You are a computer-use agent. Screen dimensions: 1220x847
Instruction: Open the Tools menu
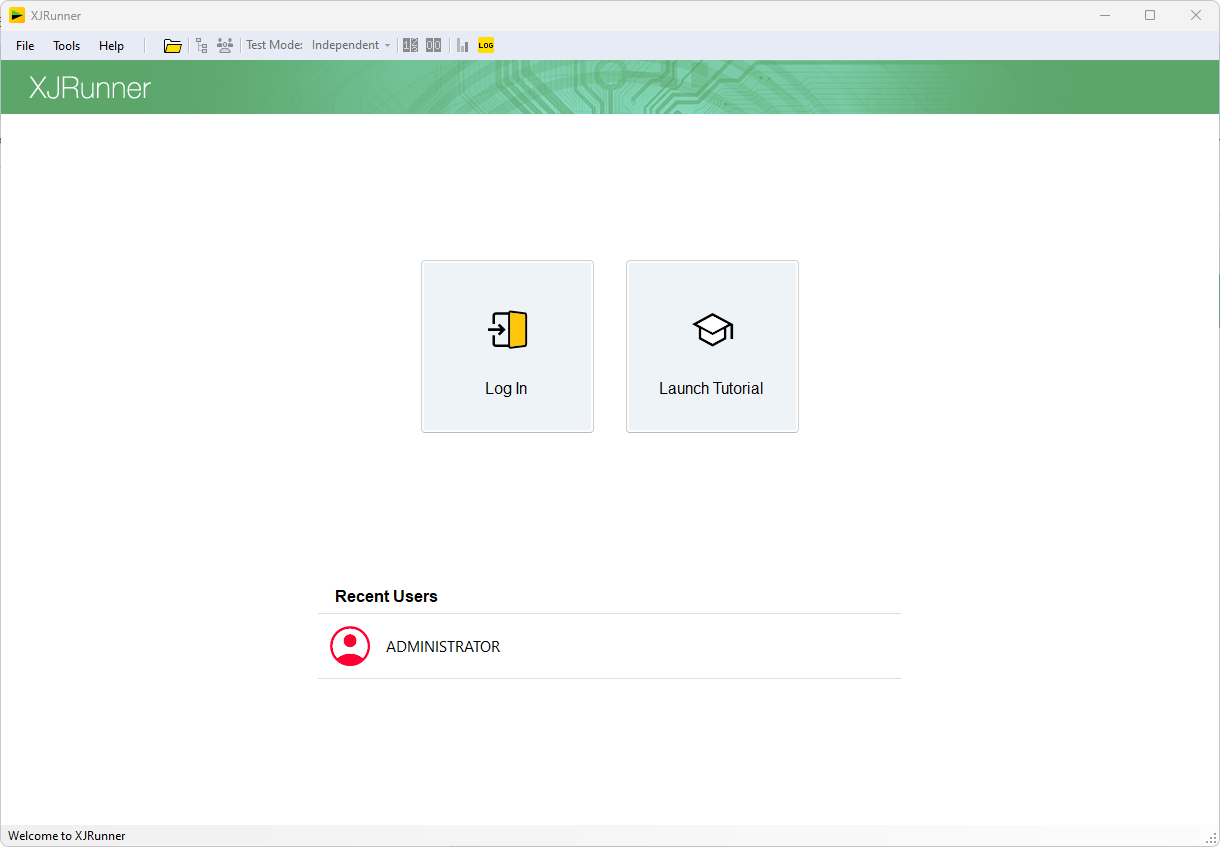[67, 46]
